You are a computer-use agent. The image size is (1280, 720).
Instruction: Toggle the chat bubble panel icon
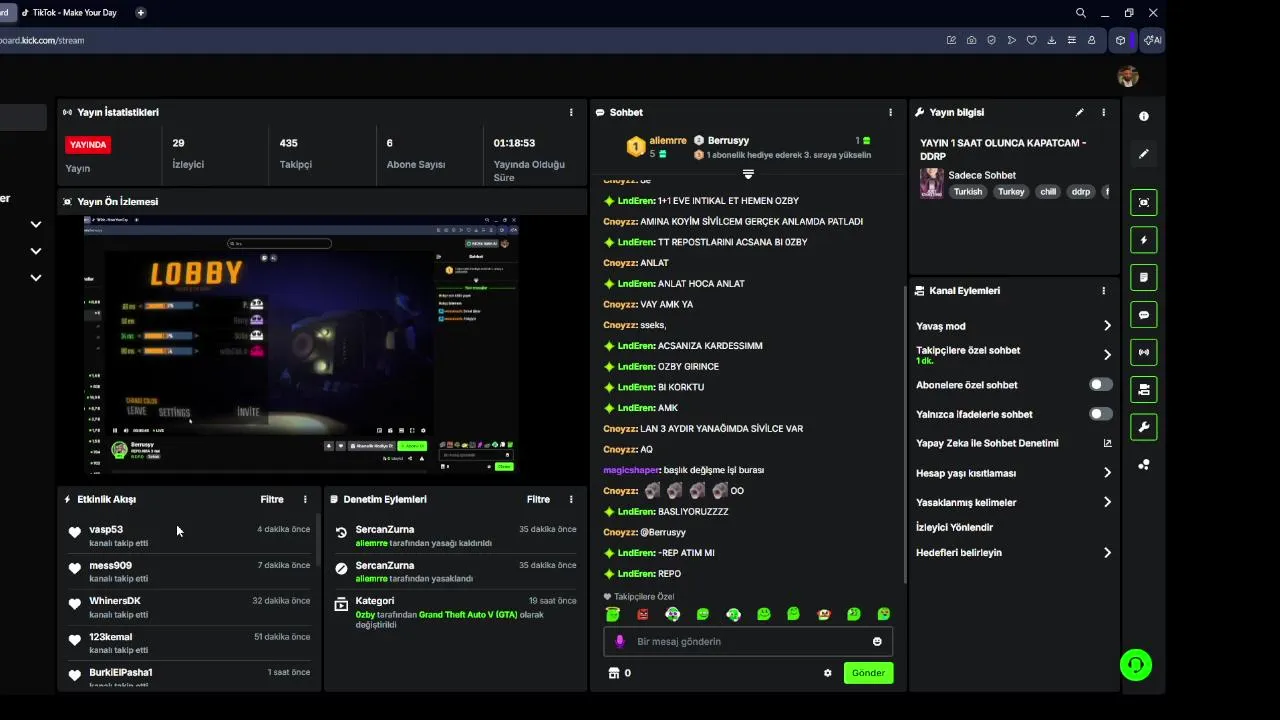(1144, 314)
